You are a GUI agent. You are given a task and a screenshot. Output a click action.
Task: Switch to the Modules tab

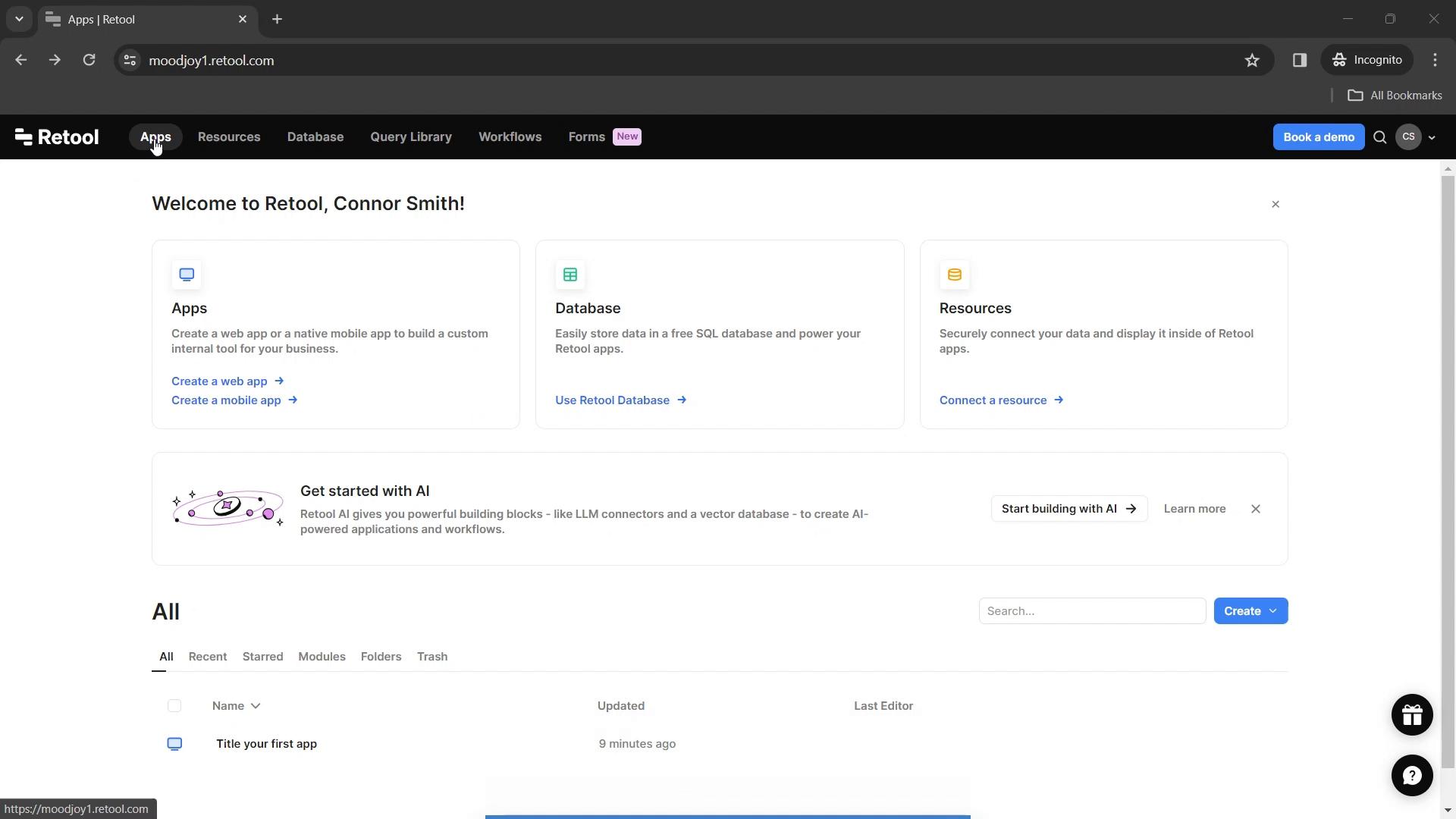tap(322, 657)
